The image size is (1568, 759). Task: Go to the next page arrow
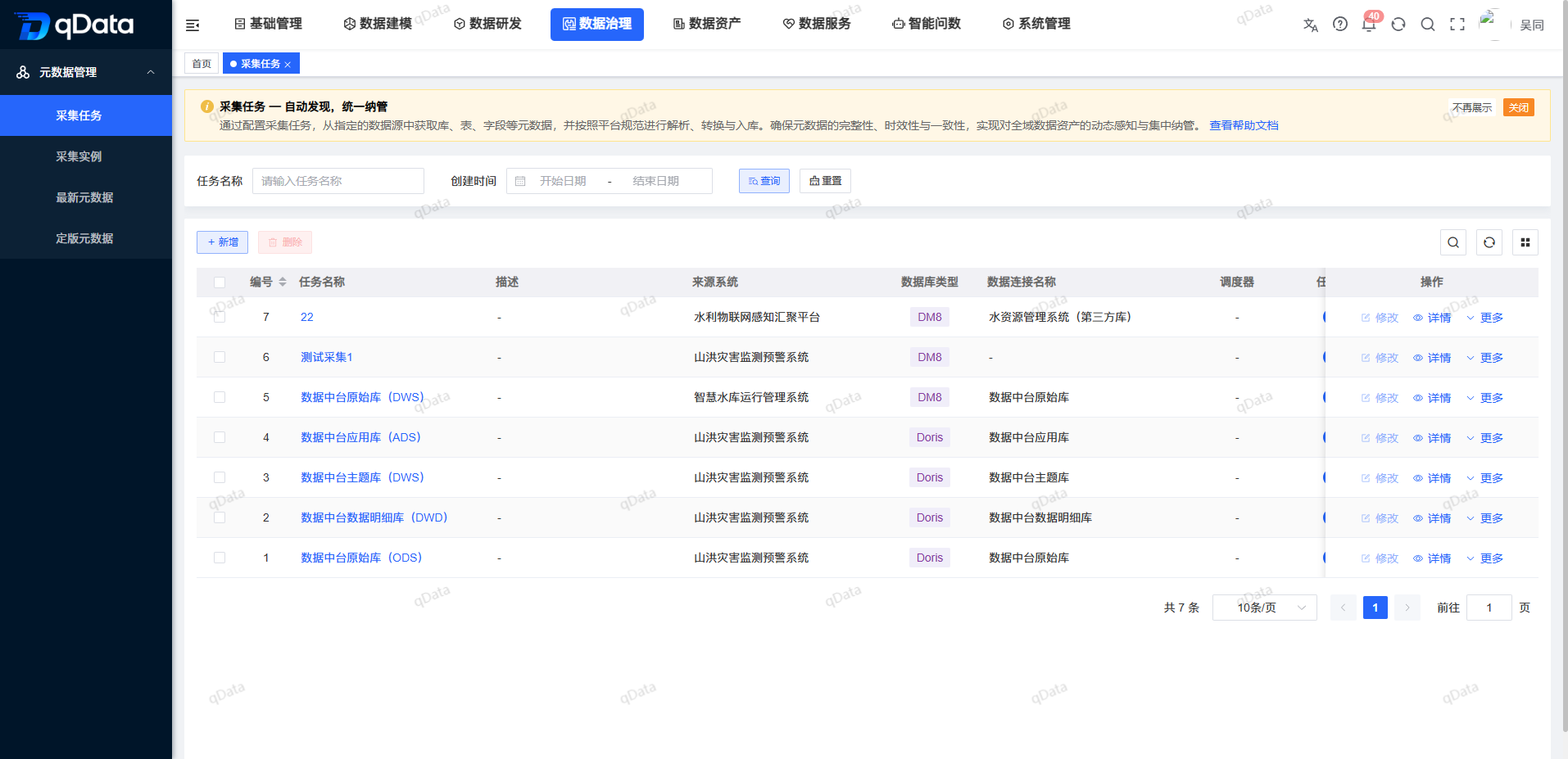[x=1407, y=608]
